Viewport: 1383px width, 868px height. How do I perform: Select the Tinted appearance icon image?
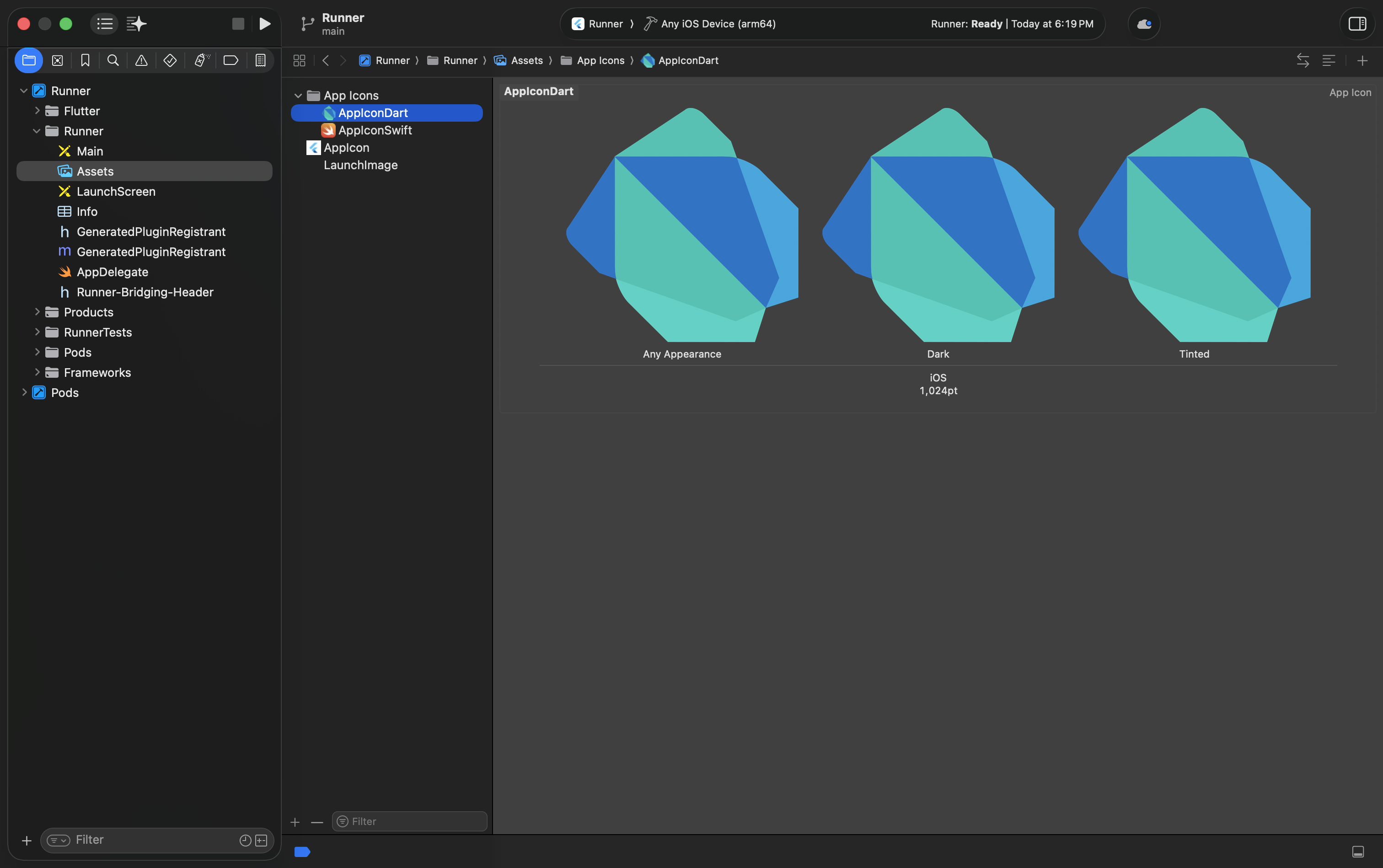tap(1194, 225)
